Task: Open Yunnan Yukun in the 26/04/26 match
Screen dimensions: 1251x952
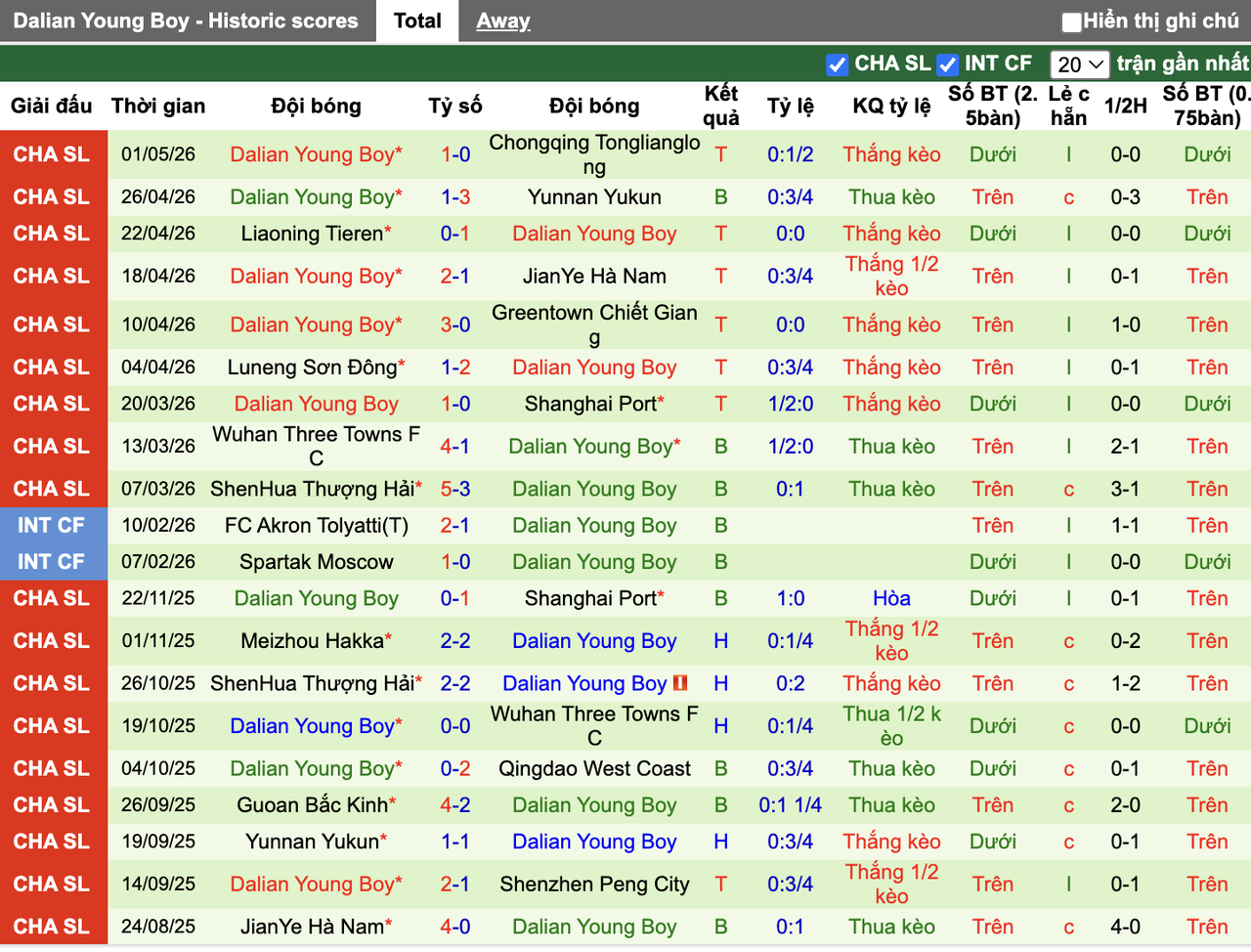Action: click(x=594, y=196)
